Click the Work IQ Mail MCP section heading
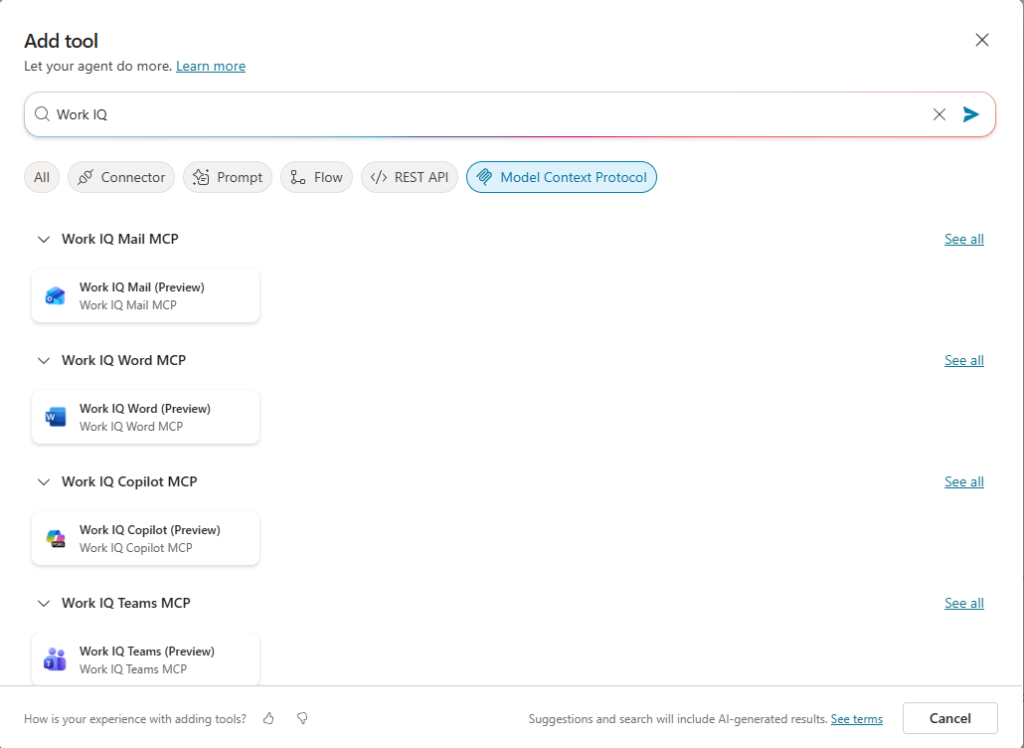Screen dimensions: 1024x748 120,239
